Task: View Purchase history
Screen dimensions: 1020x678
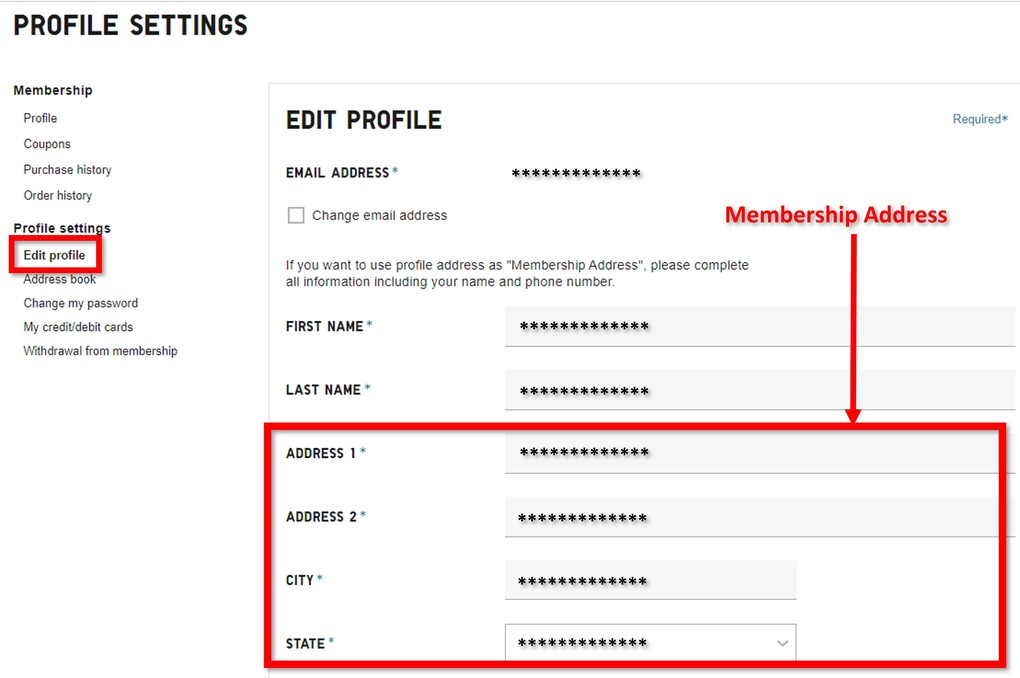Action: (x=67, y=170)
